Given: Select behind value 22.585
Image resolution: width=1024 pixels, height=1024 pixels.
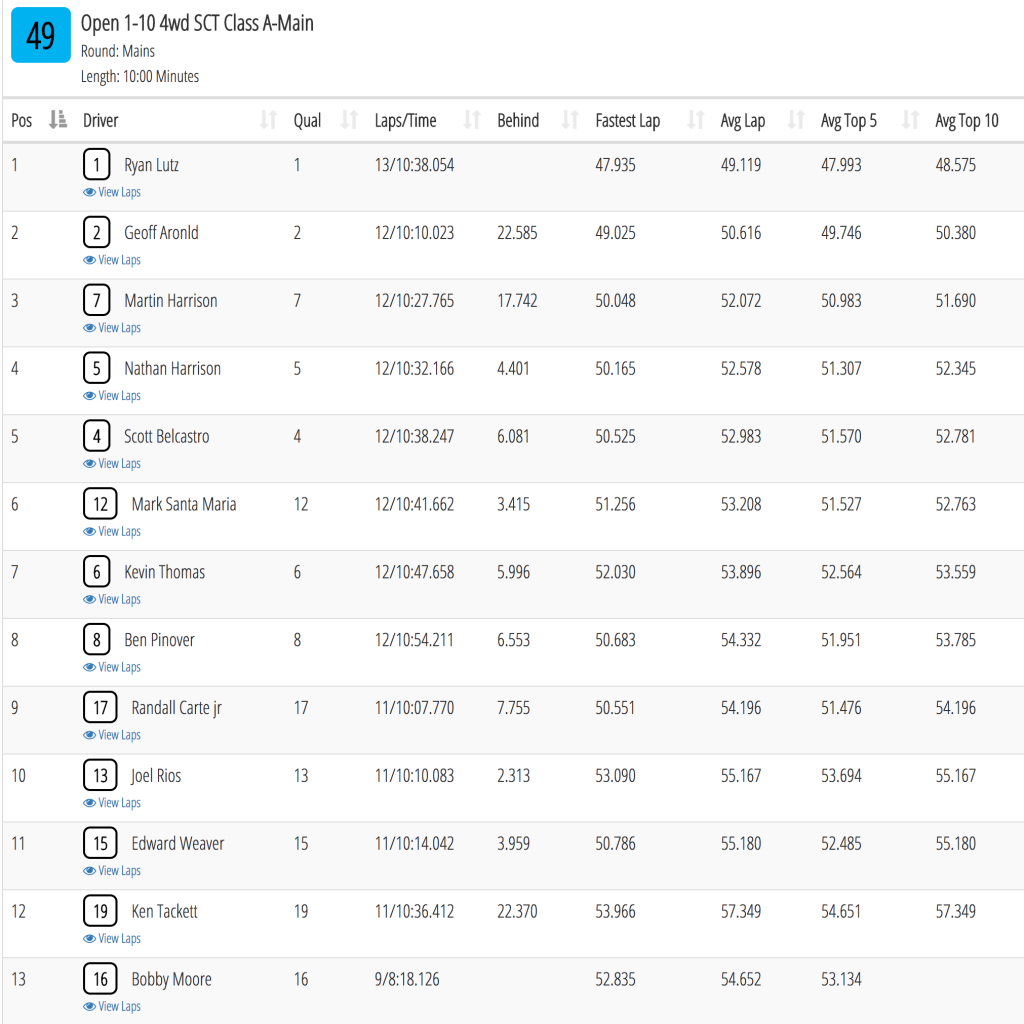Looking at the screenshot, I should click(517, 233).
